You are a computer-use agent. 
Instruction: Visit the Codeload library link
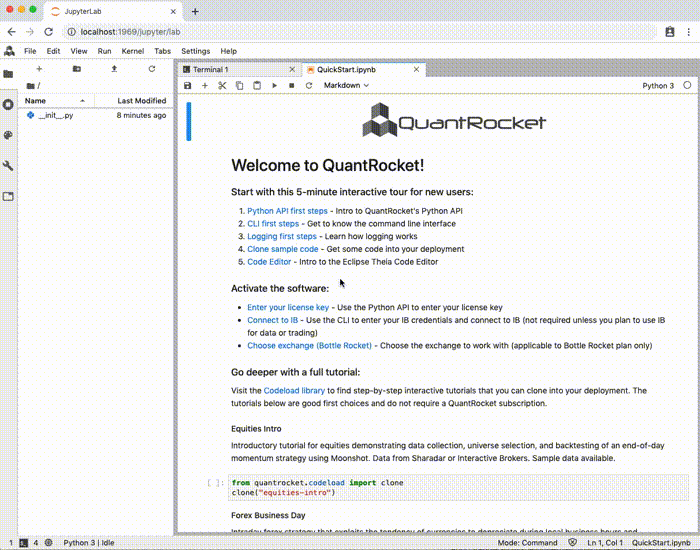(294, 391)
